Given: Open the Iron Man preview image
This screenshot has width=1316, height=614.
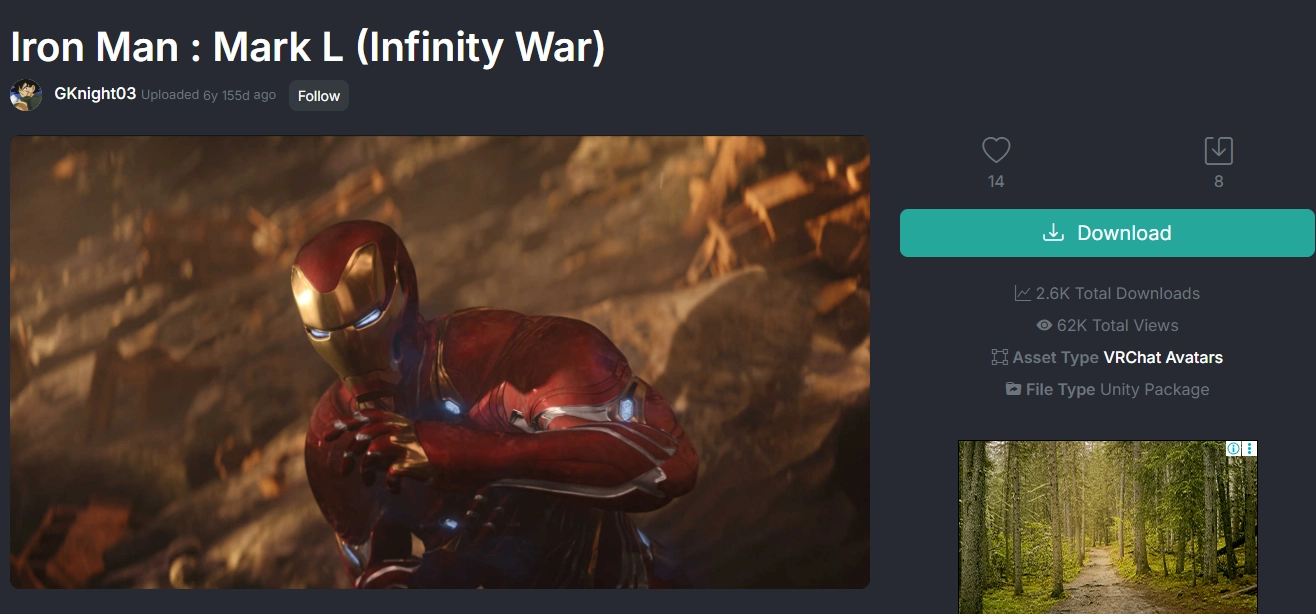Looking at the screenshot, I should [x=440, y=362].
